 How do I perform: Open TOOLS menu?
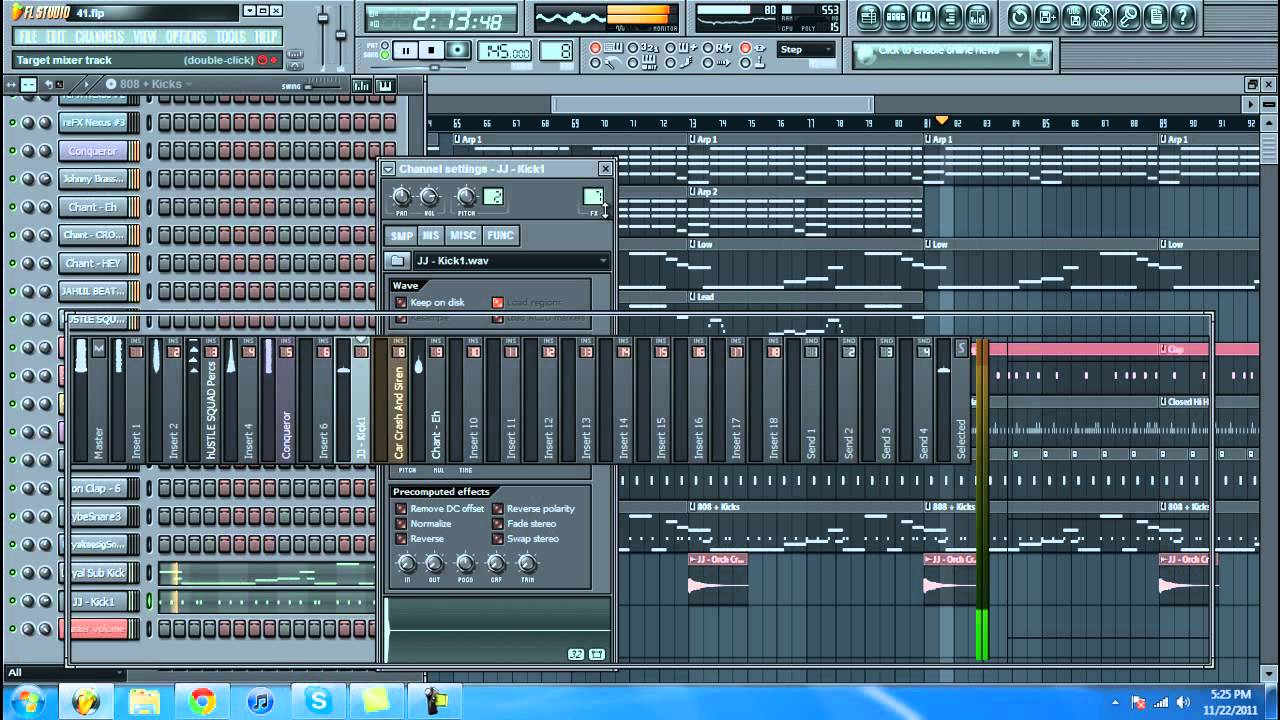[x=231, y=37]
